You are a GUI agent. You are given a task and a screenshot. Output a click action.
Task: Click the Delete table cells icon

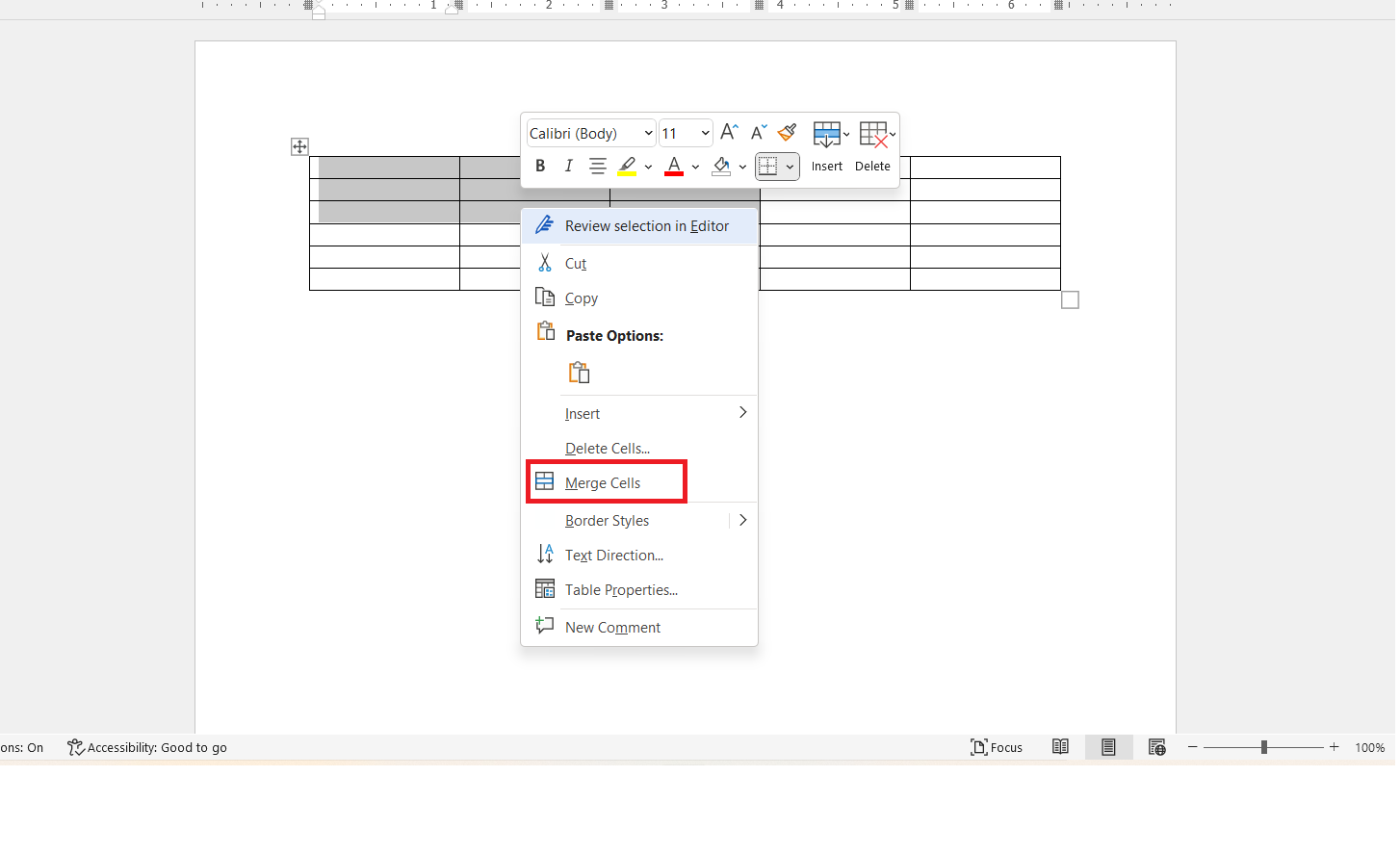coord(874,133)
